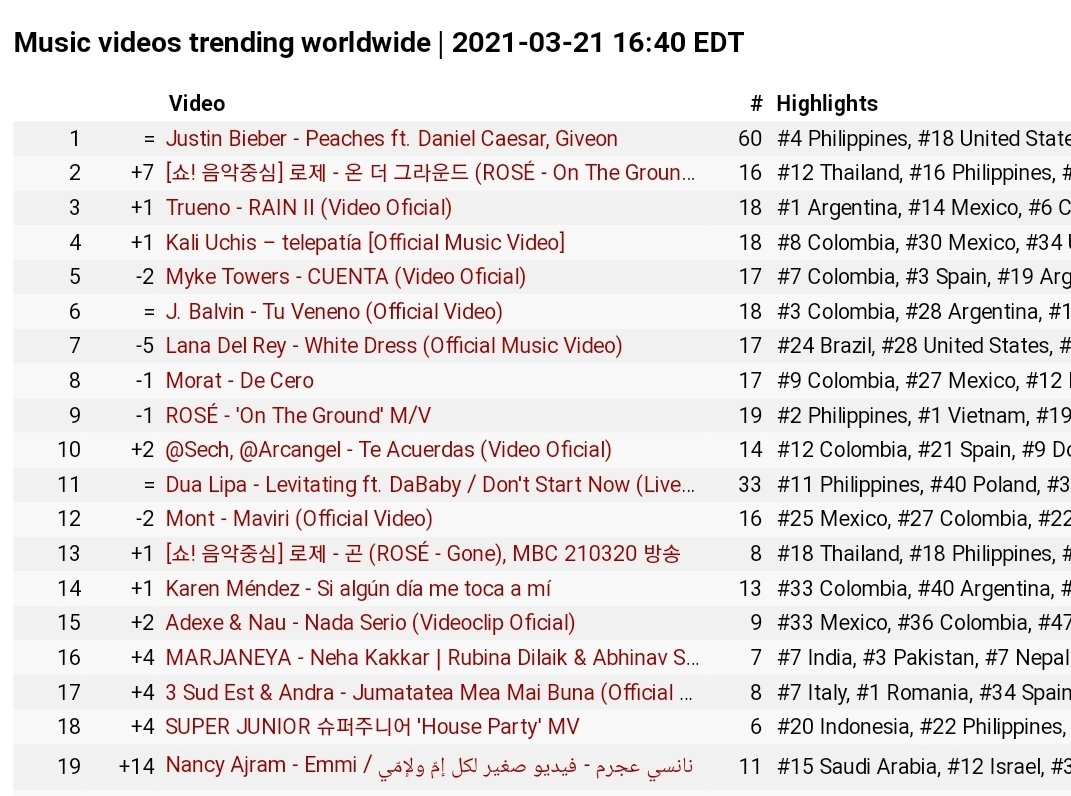The height and width of the screenshot is (796, 1071).
Task: Open Nancy Ajram - Emmi video link
Action: [430, 766]
